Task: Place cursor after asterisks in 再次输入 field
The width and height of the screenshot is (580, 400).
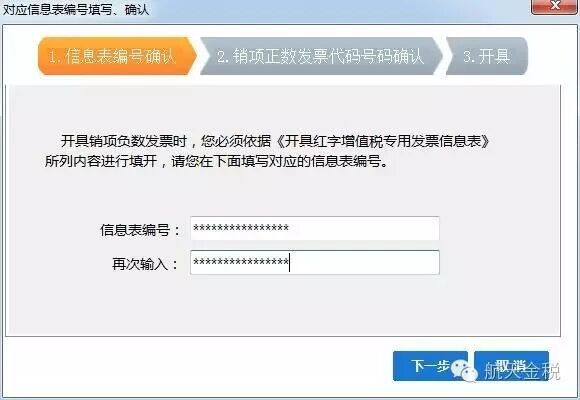Action: (290, 262)
